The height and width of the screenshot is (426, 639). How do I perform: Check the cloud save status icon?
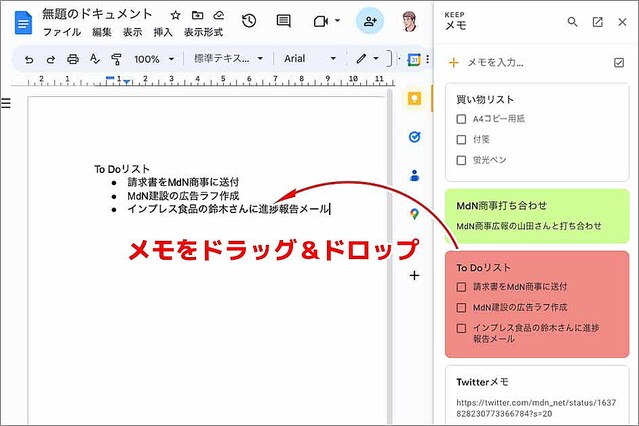pyautogui.click(x=219, y=15)
